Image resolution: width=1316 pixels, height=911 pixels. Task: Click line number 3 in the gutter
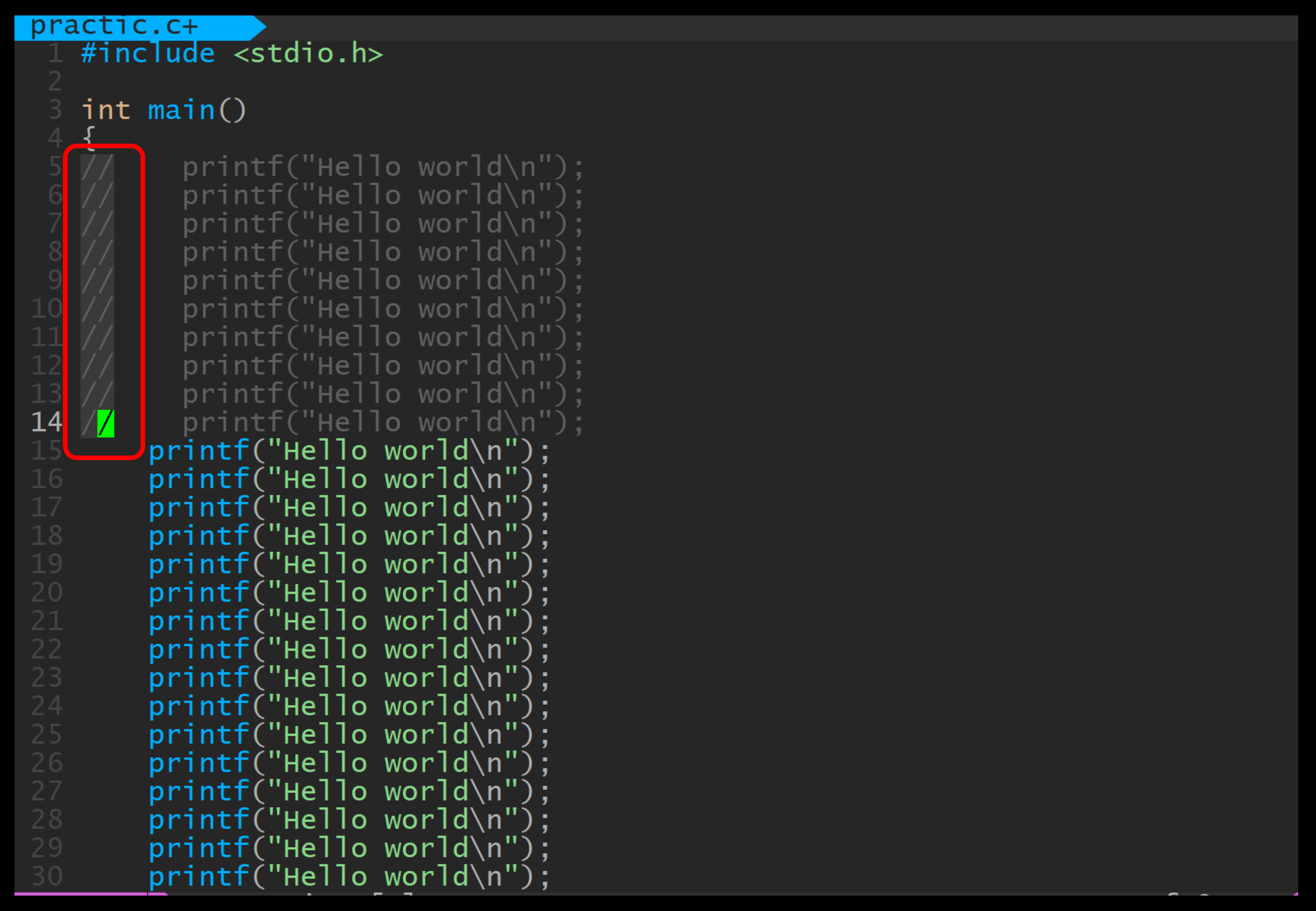[x=55, y=110]
